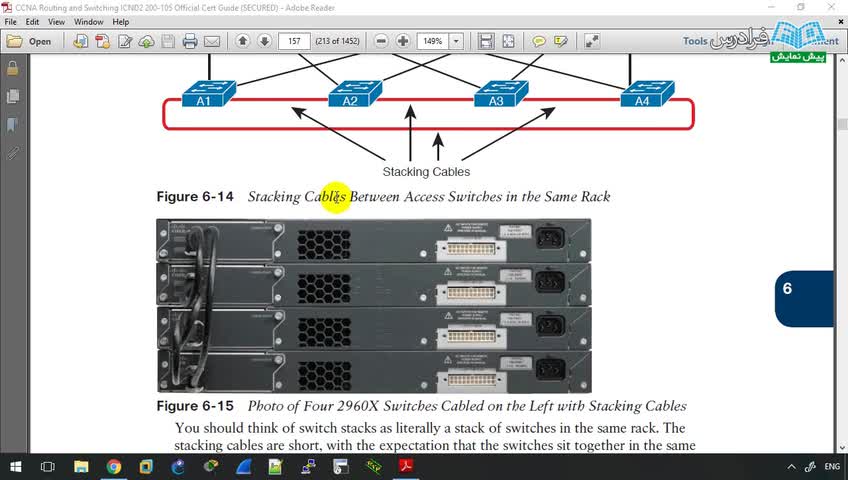Viewport: 848px width, 480px height.
Task: Open the Tools pane
Action: tap(695, 41)
